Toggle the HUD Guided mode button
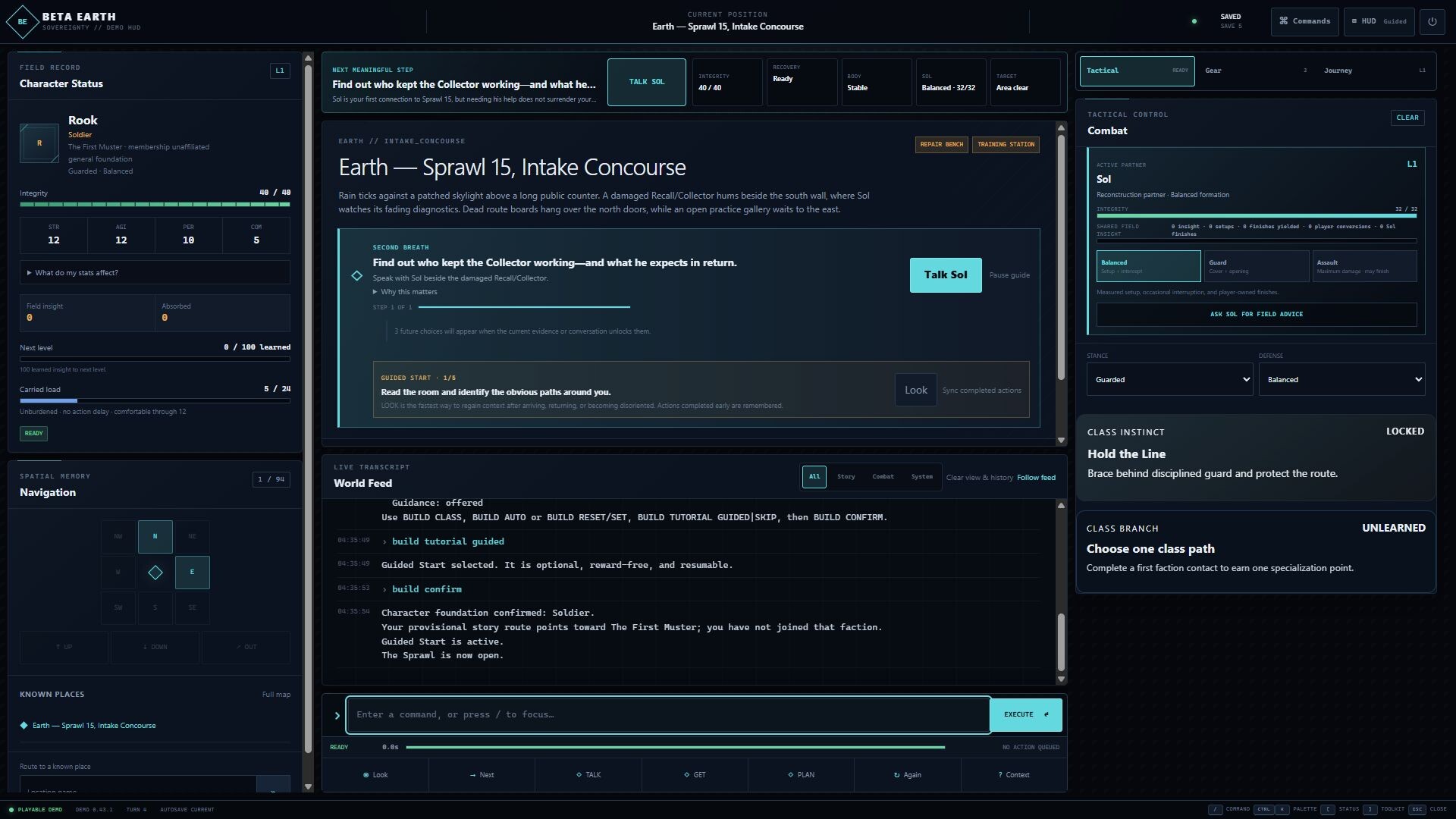This screenshot has width=1456, height=819. (x=1379, y=21)
